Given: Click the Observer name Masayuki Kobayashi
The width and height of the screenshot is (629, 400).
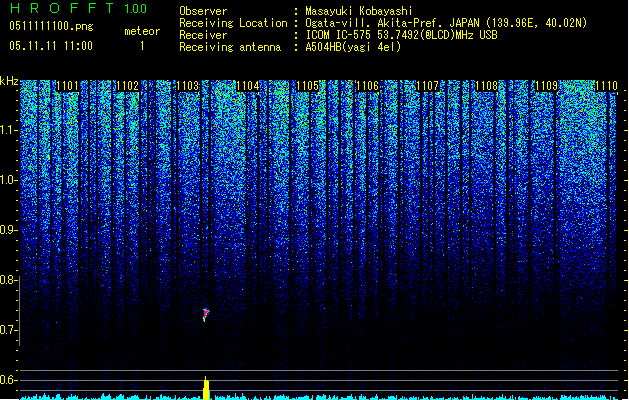Looking at the screenshot, I should click(359, 11).
